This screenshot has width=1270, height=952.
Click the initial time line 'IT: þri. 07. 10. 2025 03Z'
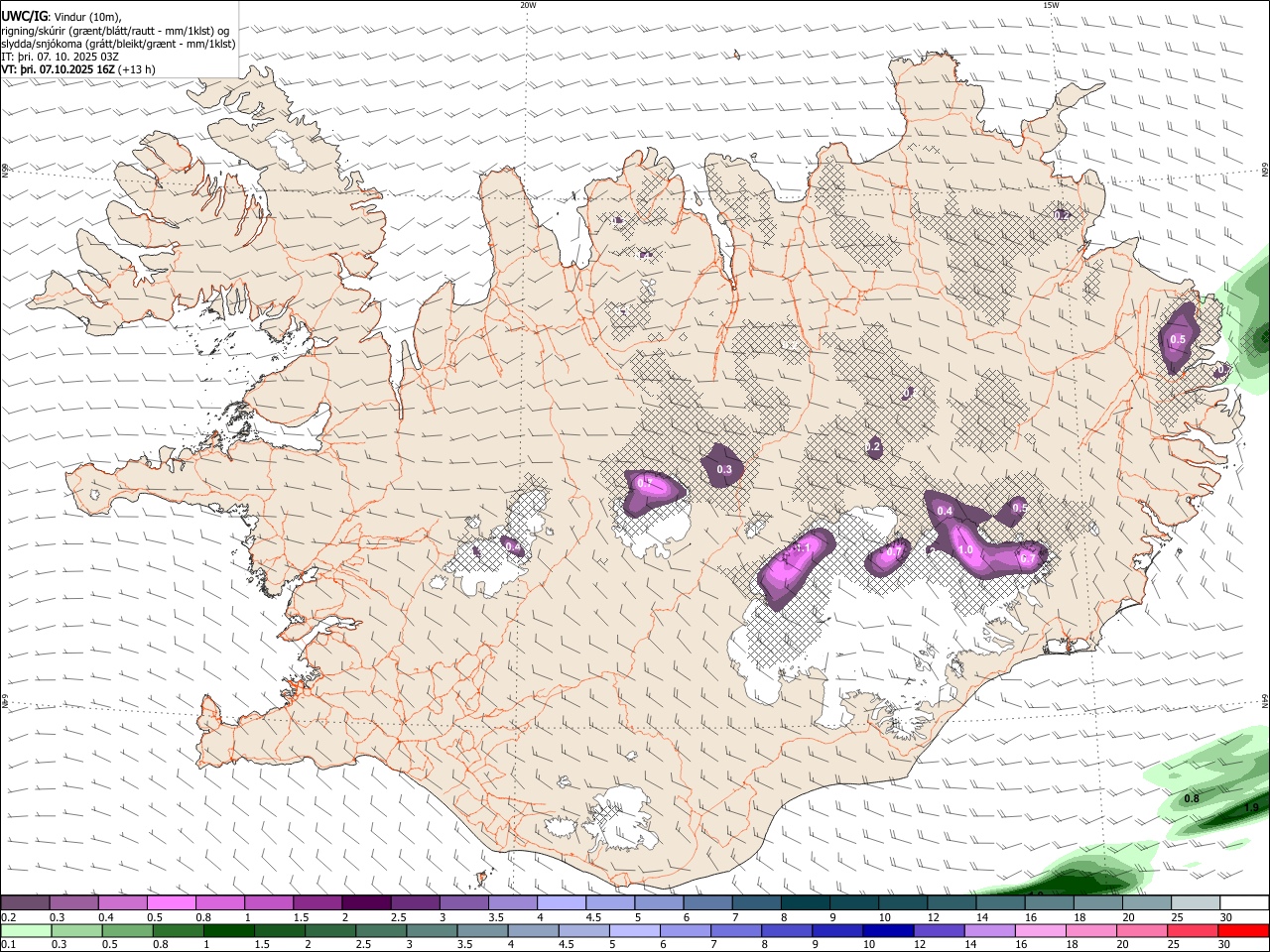coord(61,57)
